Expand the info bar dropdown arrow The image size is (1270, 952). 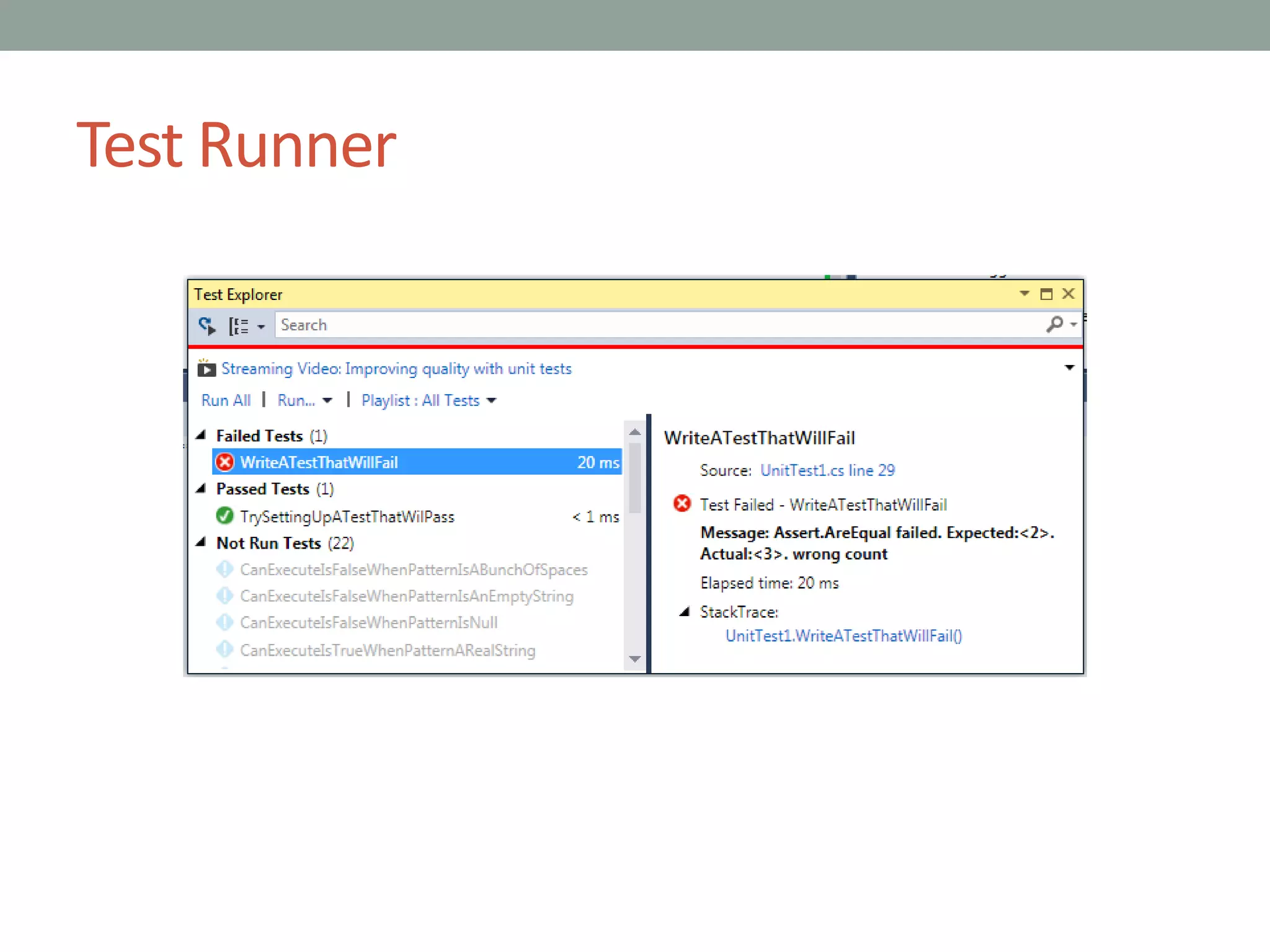[x=1069, y=368]
